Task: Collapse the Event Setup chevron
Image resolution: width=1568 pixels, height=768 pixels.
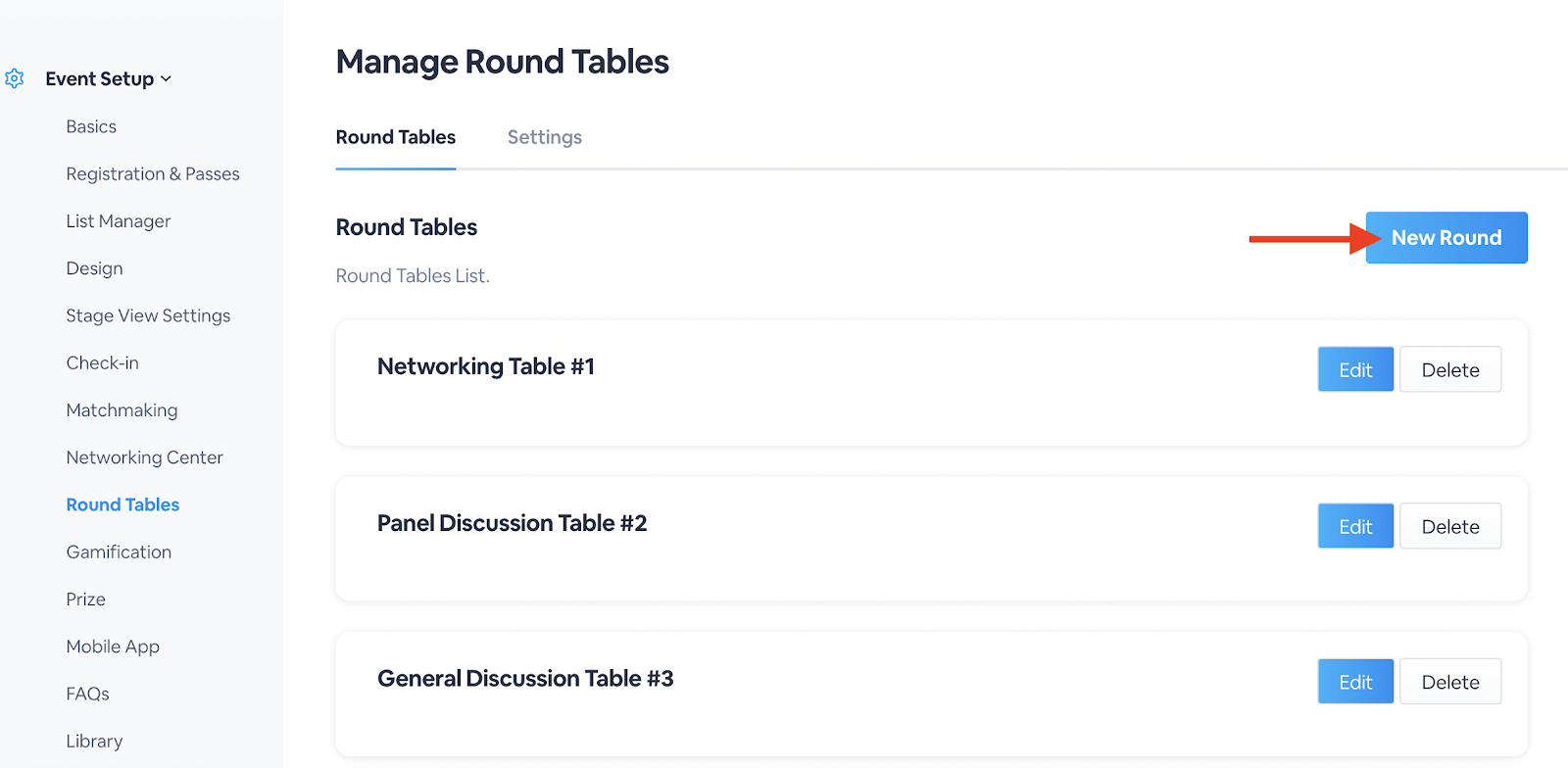Action: (166, 79)
